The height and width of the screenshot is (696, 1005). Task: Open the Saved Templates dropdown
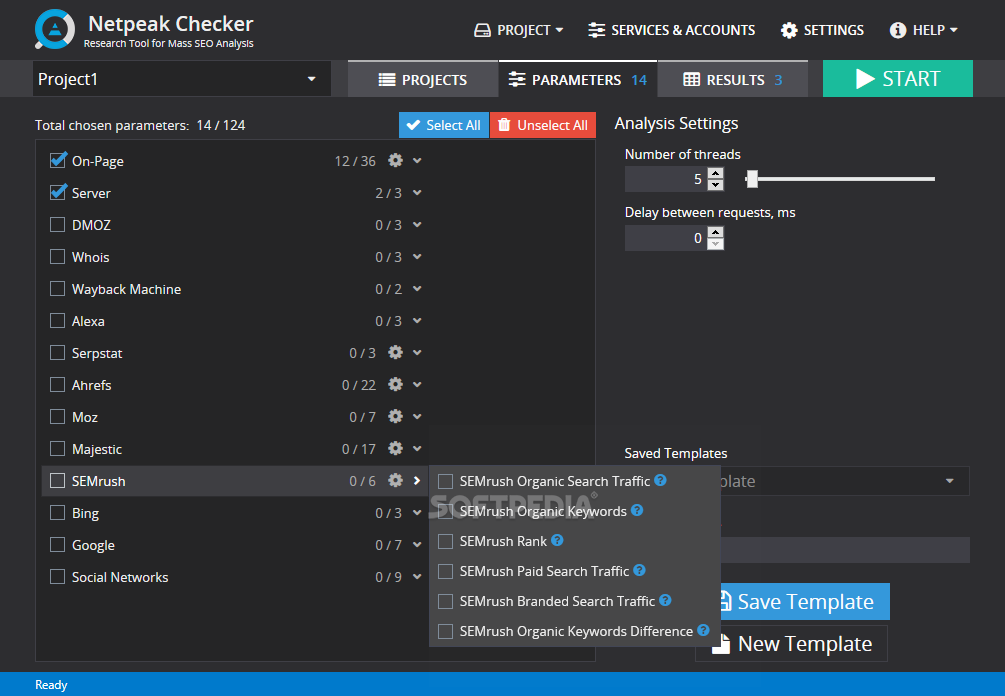(x=845, y=481)
